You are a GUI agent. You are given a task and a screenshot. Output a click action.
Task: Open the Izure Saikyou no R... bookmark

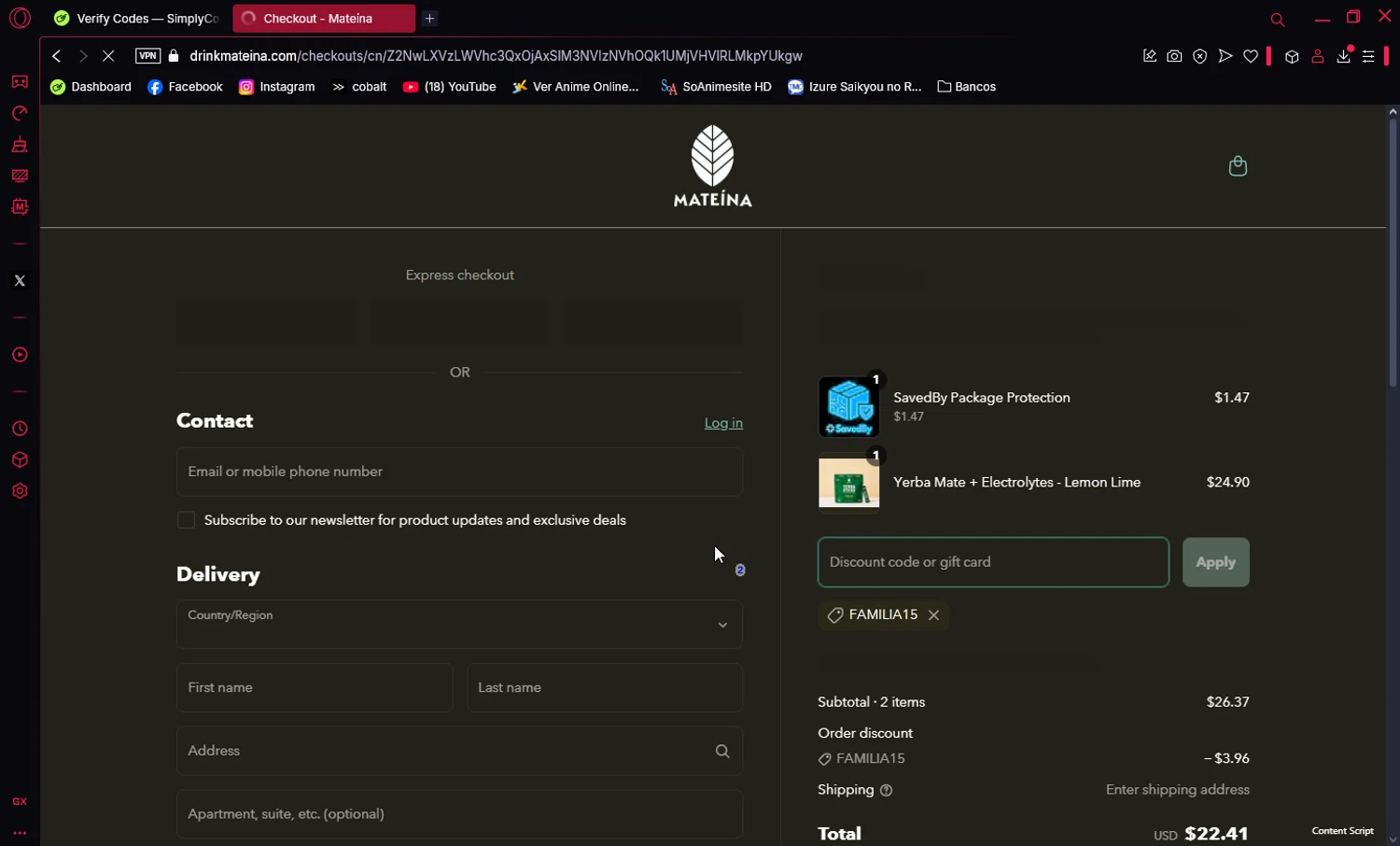coord(855,87)
